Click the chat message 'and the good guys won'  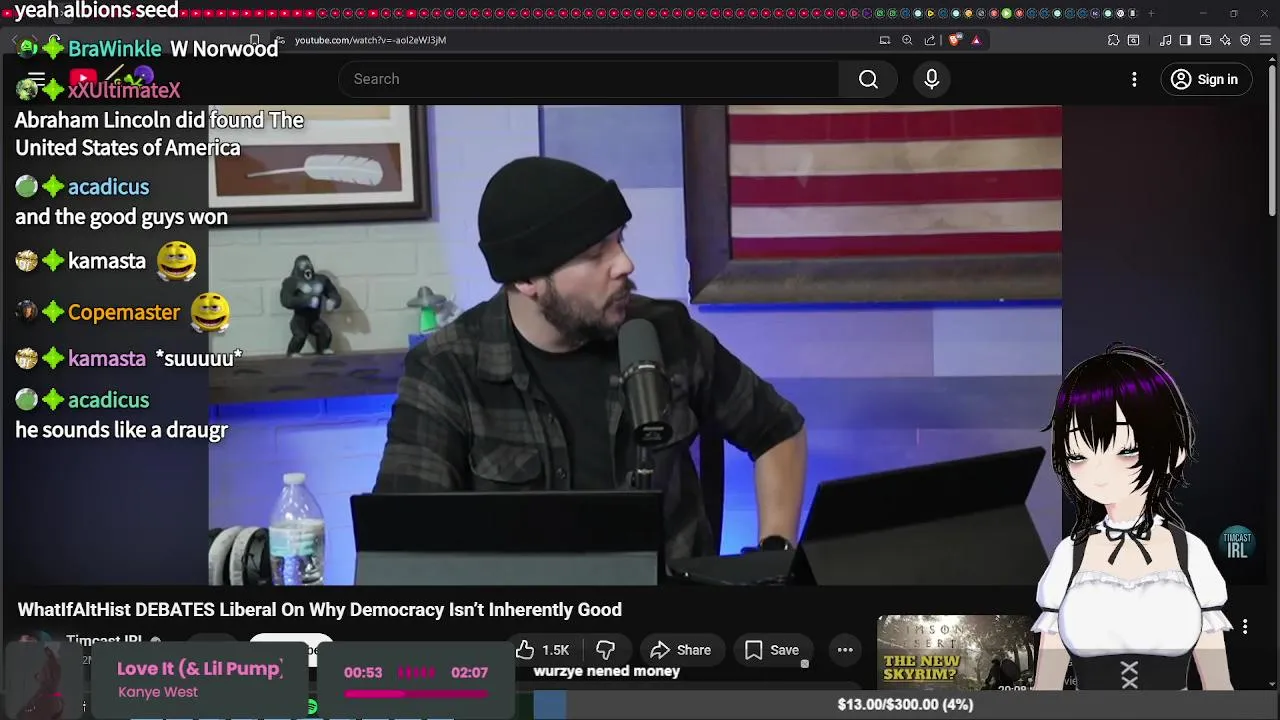121,216
